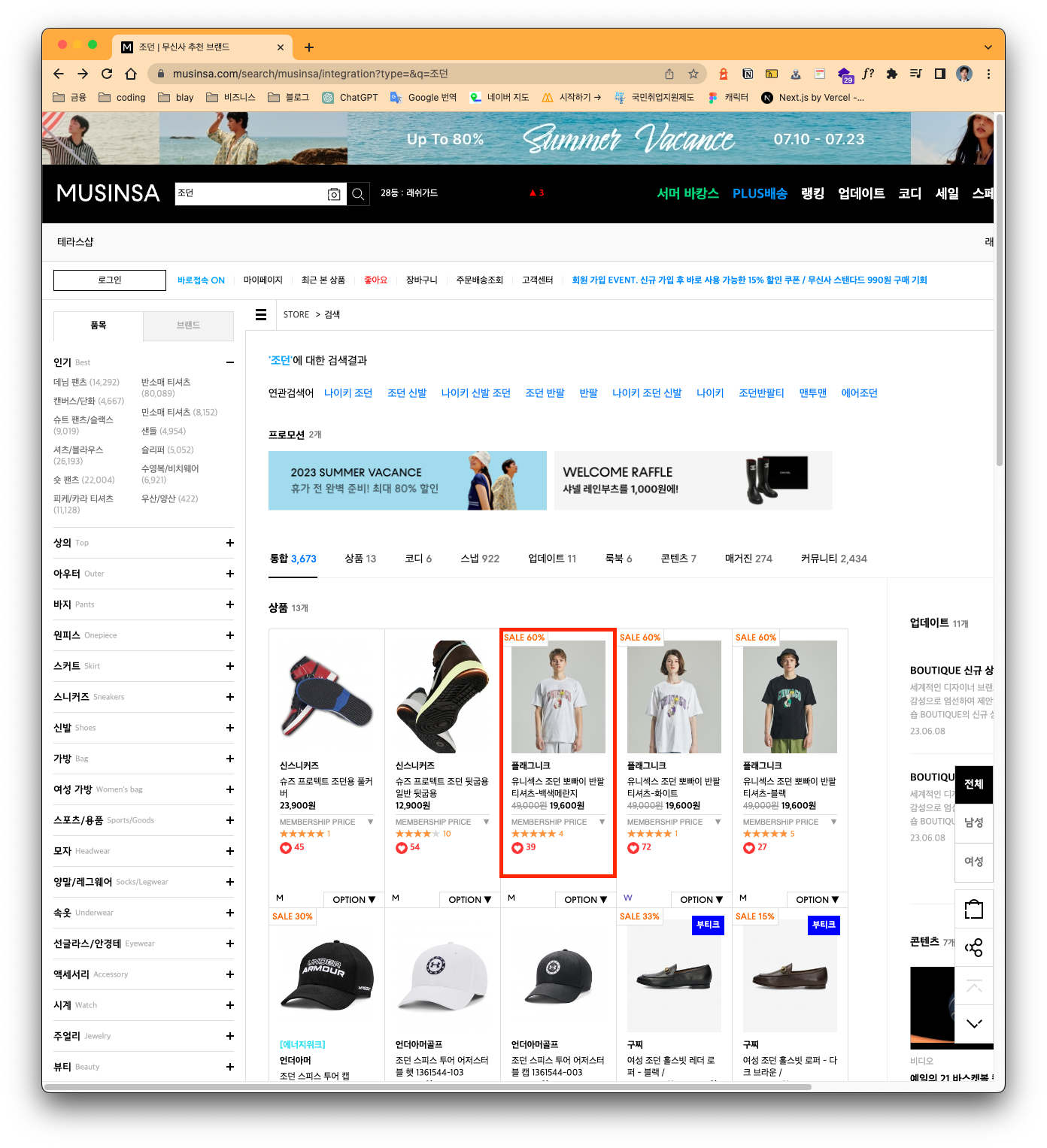Like the 슈즈 프로텍트 조던용 풀커버 heart icon
1047x1148 pixels.
pos(286,848)
